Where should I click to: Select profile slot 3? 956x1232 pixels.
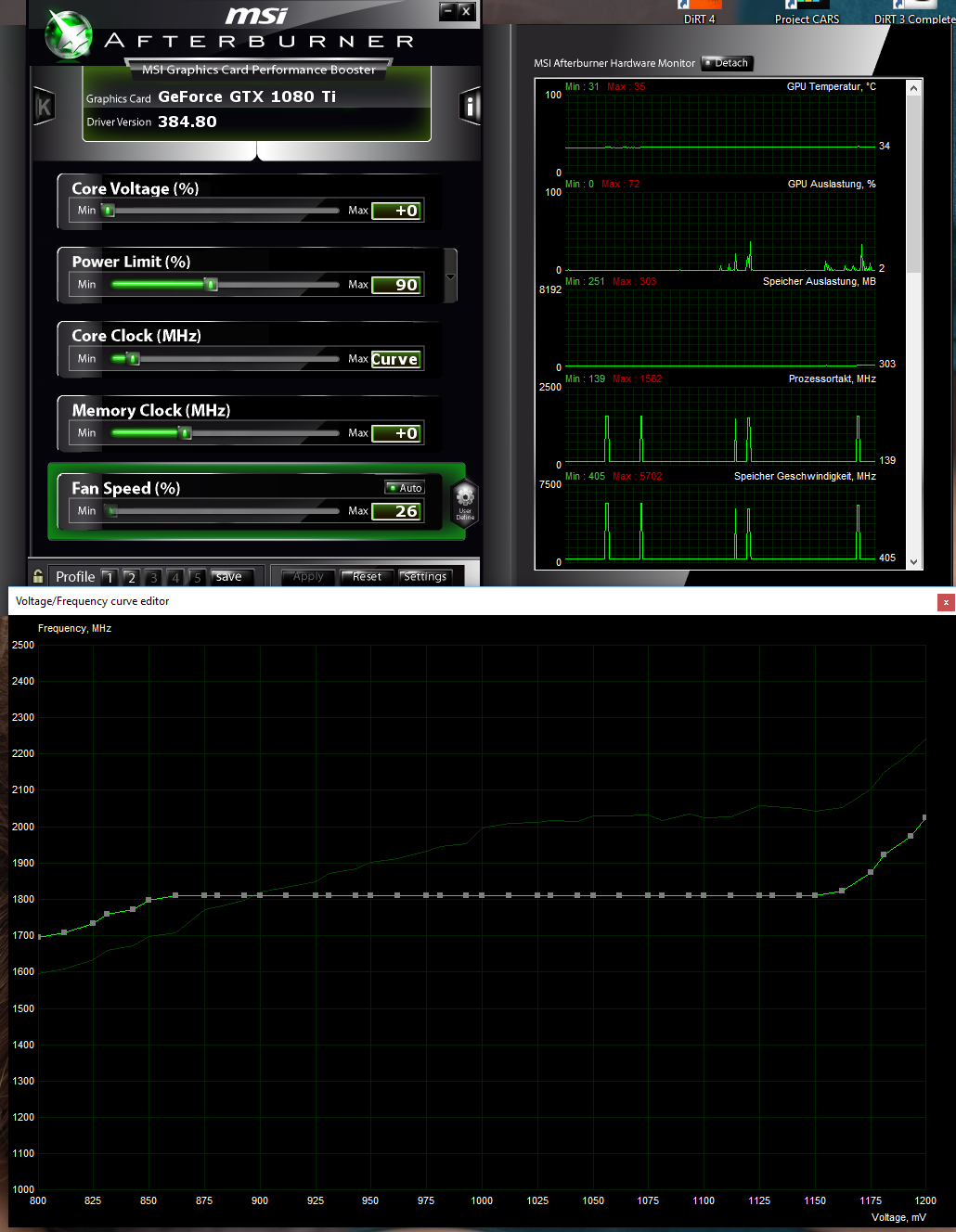(153, 577)
